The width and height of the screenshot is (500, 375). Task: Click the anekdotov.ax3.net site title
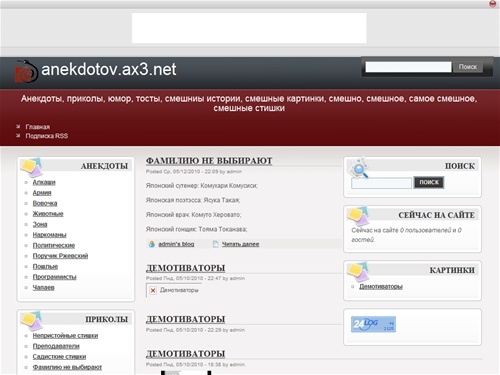coord(109,69)
